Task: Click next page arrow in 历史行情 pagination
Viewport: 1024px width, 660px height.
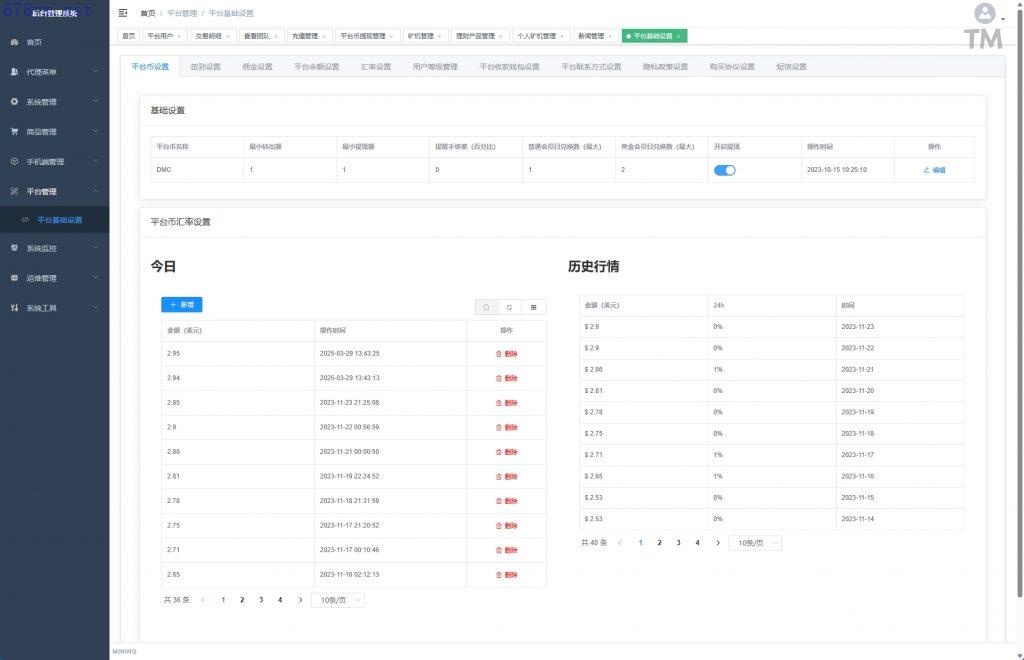Action: tap(717, 543)
